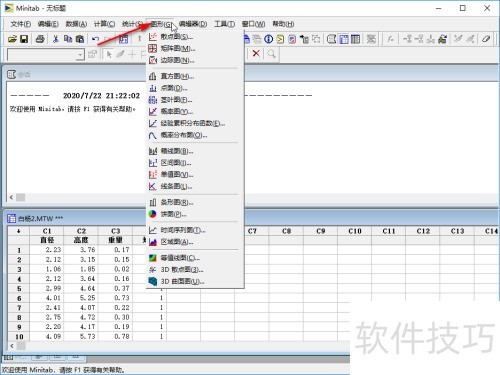Viewport: 500px width, 375px height.
Task: Click the red X cancel icon
Action: click(x=256, y=53)
